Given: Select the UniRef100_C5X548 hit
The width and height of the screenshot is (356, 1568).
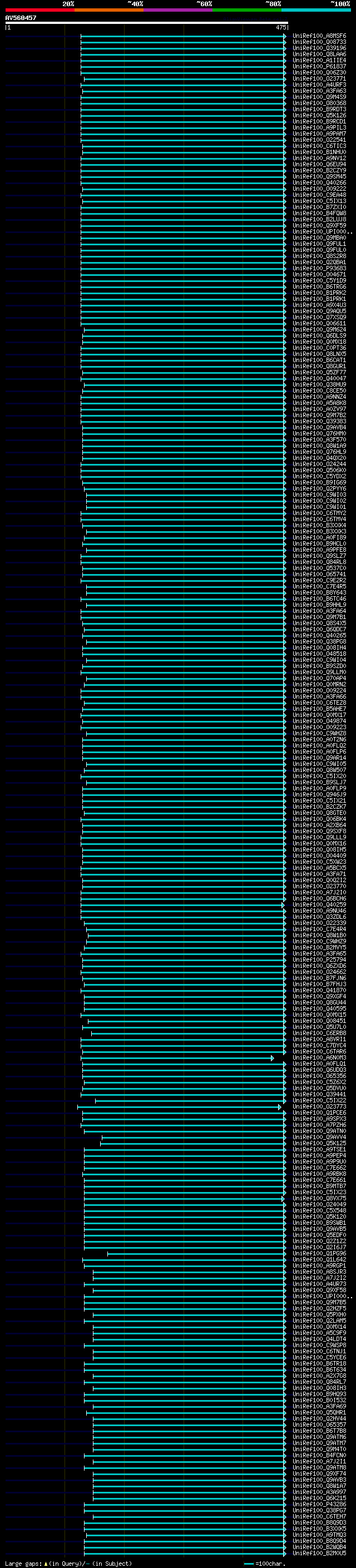Looking at the screenshot, I should click(319, 1210).
